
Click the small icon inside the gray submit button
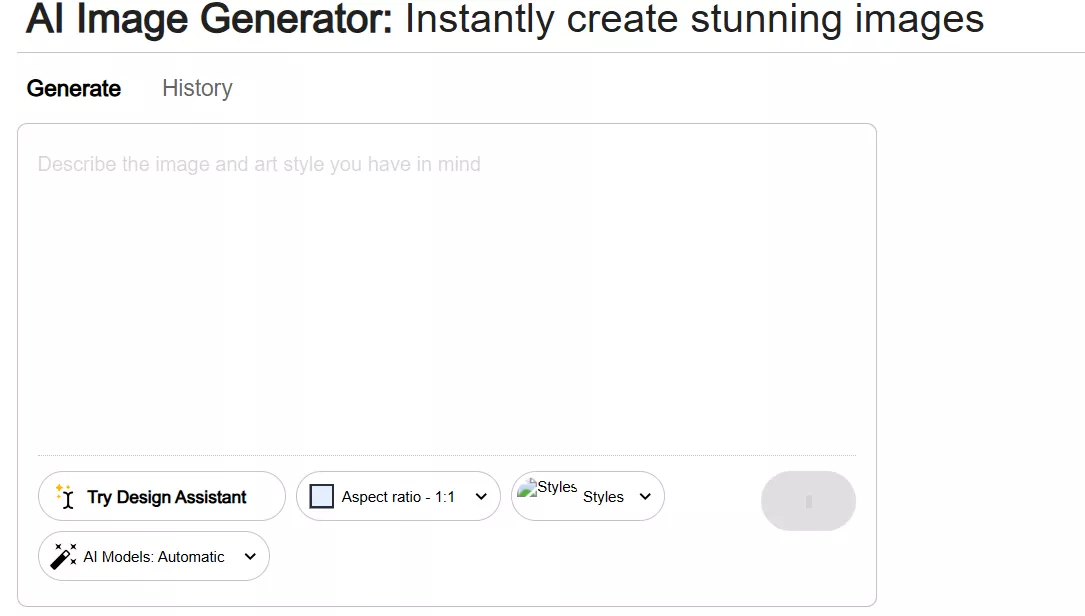point(808,501)
